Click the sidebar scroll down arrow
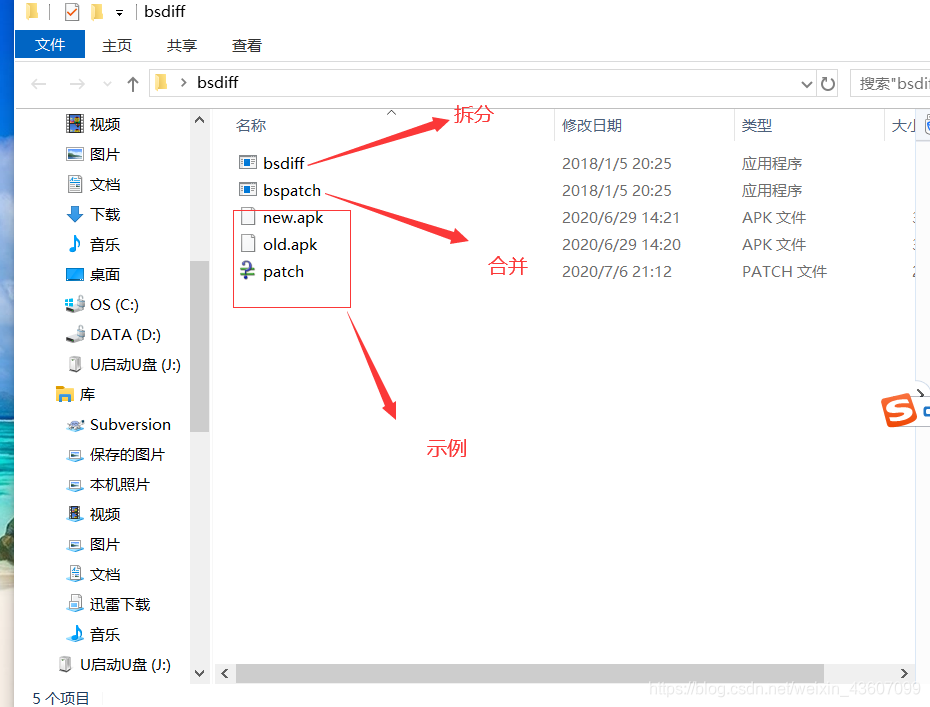The height and width of the screenshot is (707, 930). [x=200, y=673]
